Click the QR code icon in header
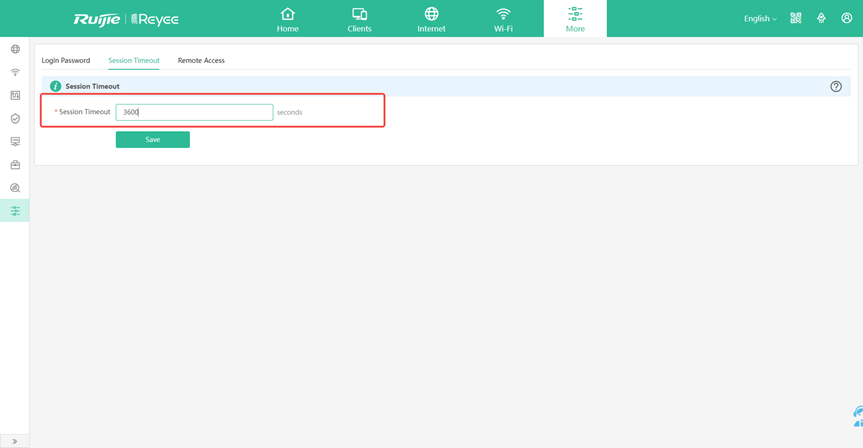This screenshot has height=448, width=863. [796, 18]
